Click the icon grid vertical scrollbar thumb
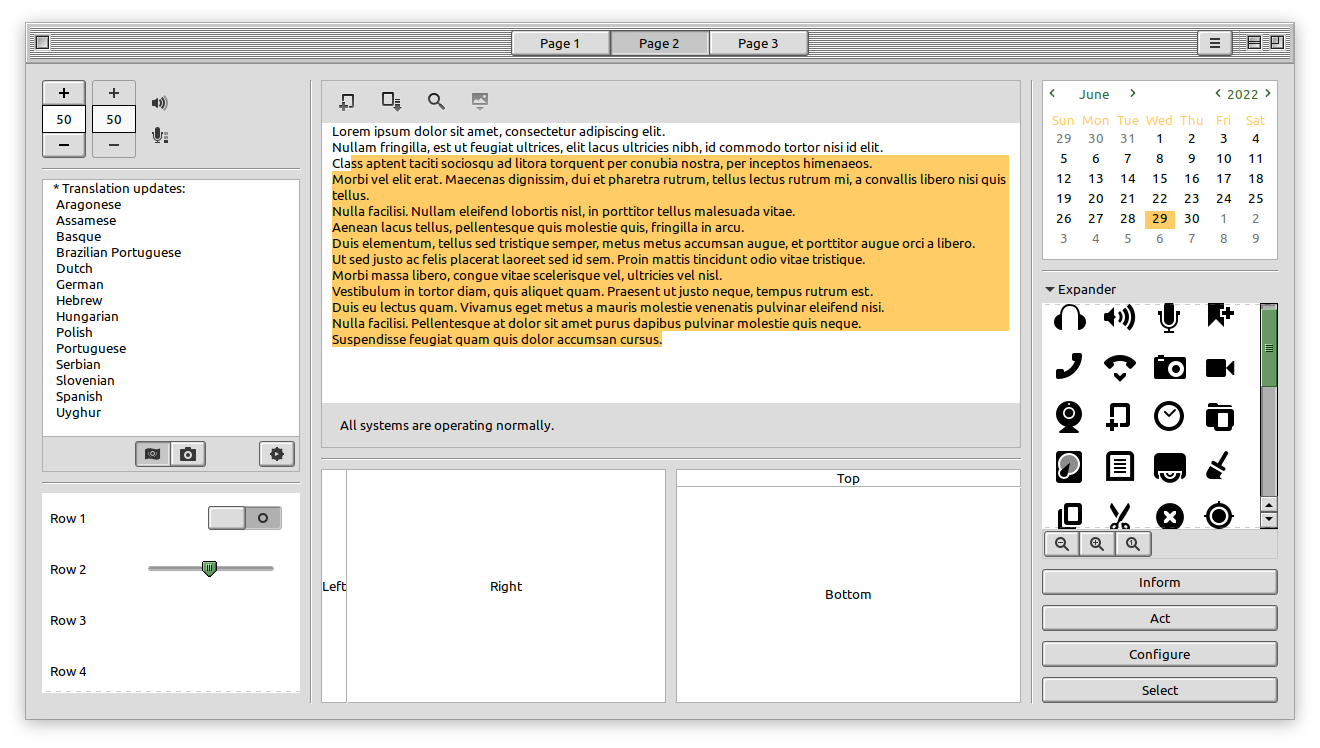Screen dimensions: 1320x748 pyautogui.click(x=1269, y=348)
